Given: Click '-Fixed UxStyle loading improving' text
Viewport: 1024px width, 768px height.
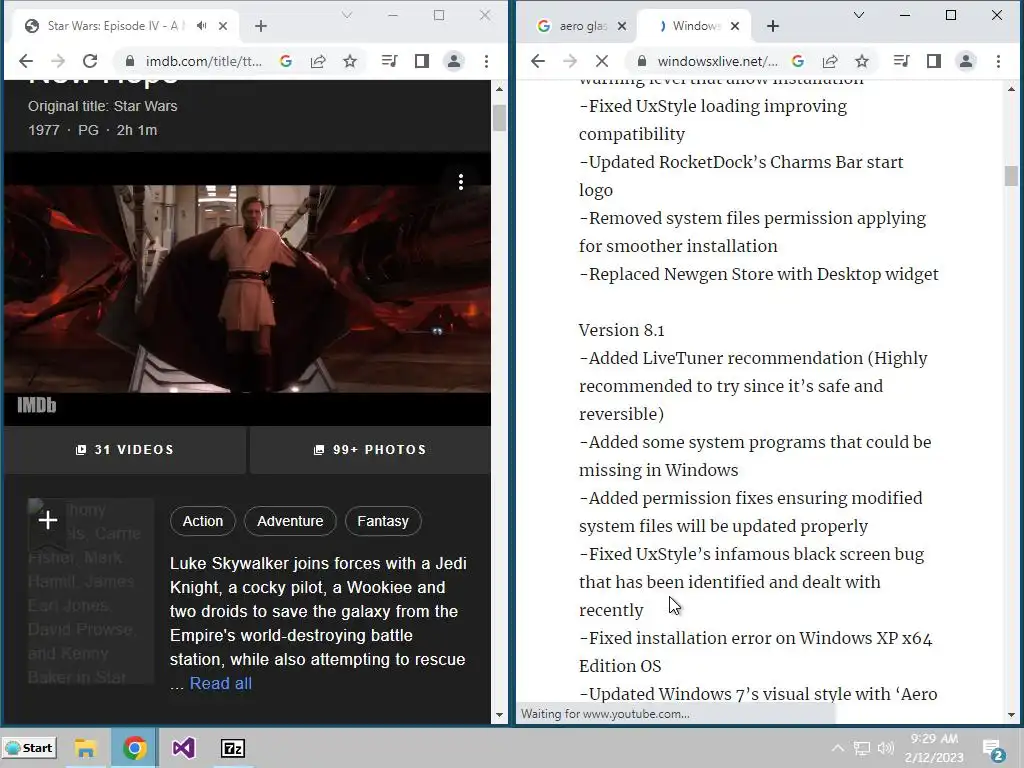Looking at the screenshot, I should click(713, 106).
